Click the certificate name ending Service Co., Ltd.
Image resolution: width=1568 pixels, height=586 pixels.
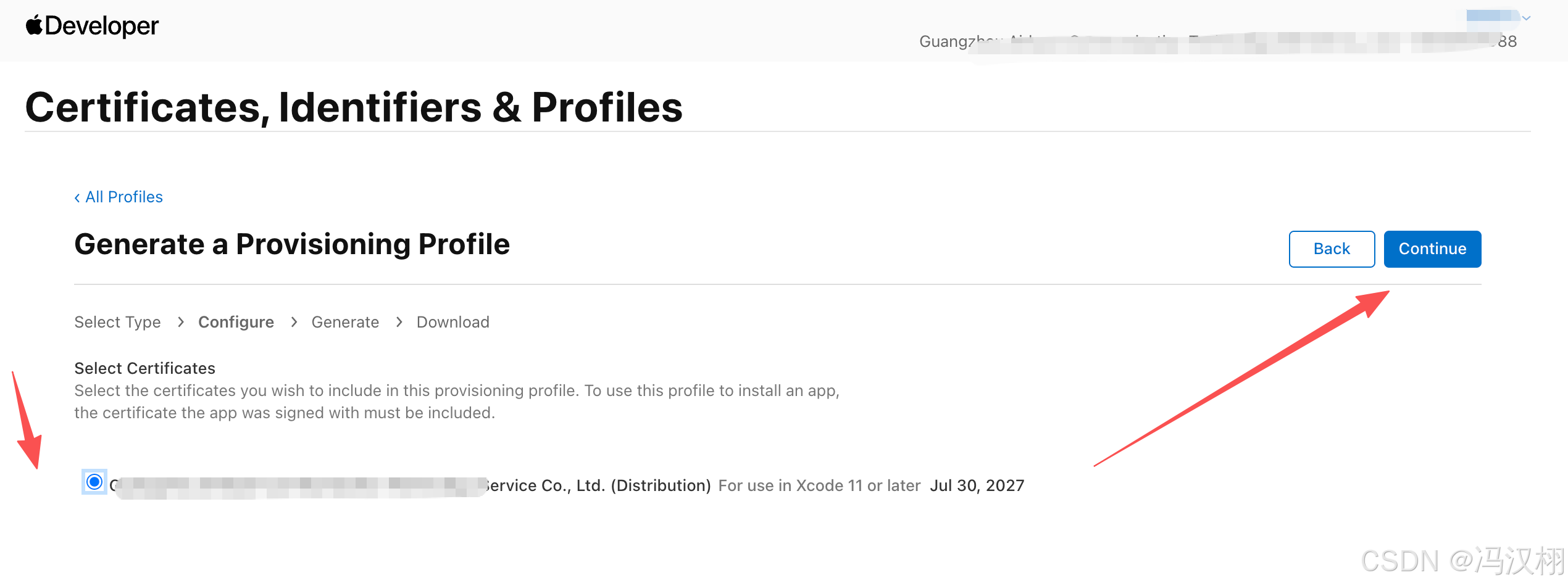click(x=411, y=485)
